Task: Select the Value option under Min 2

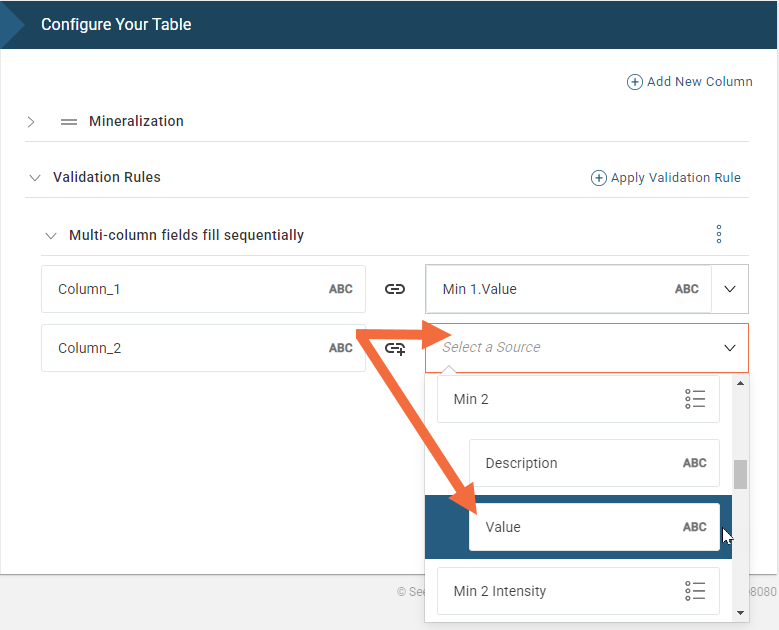Action: 593,527
